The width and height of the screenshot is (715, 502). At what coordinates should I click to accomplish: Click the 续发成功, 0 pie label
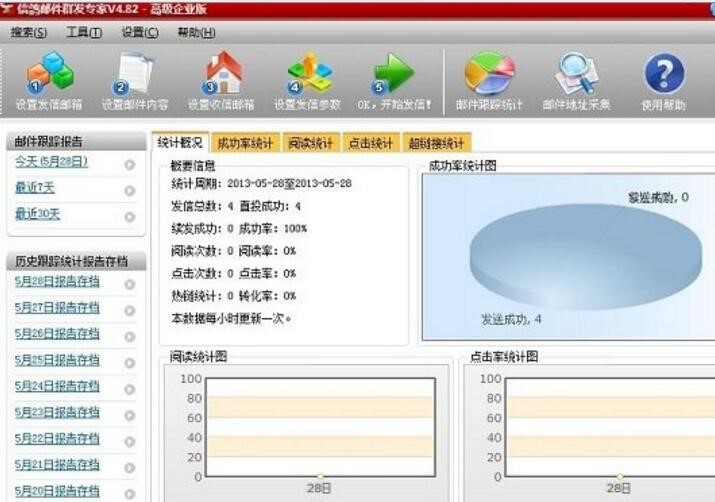pyautogui.click(x=658, y=197)
